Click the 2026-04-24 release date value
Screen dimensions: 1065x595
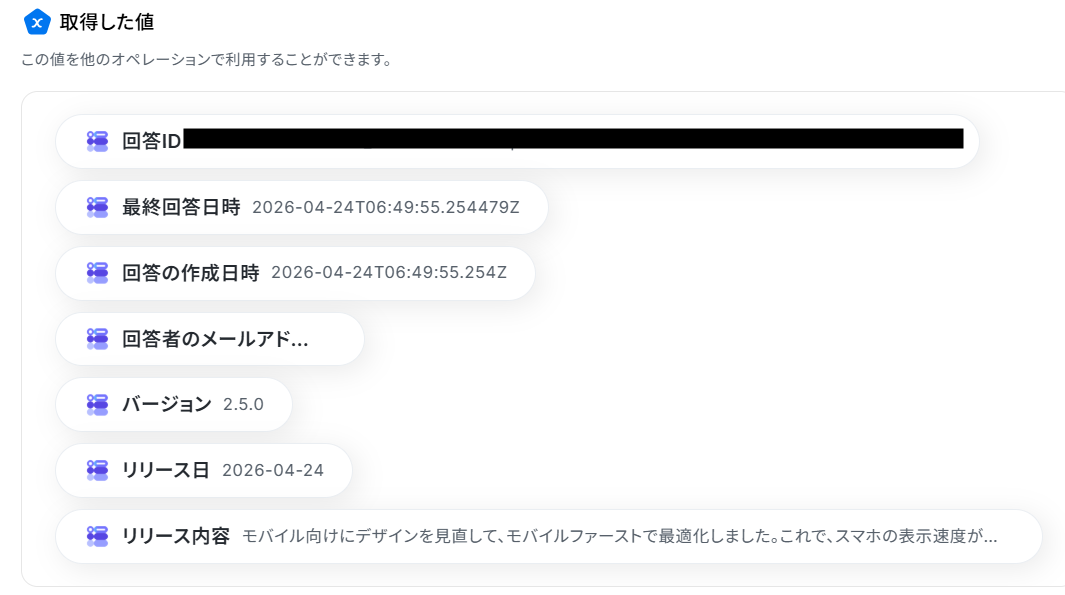273,470
